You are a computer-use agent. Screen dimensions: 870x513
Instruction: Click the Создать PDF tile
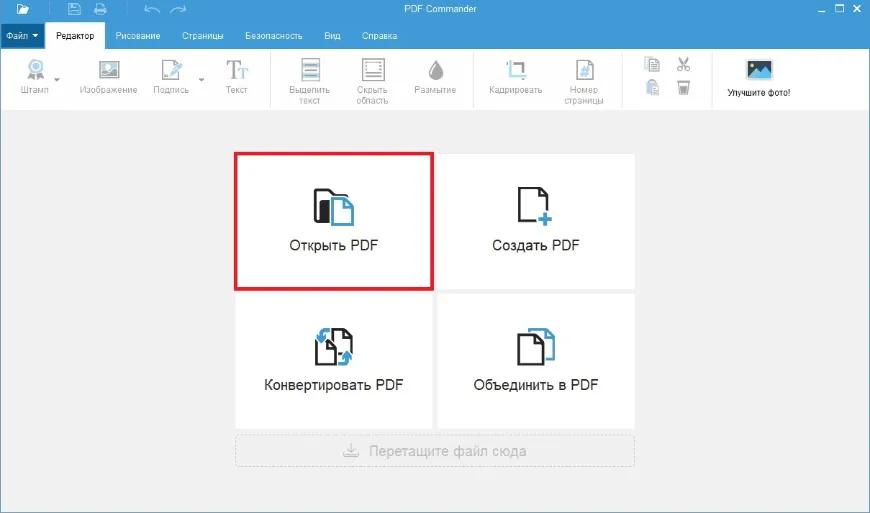(x=536, y=221)
